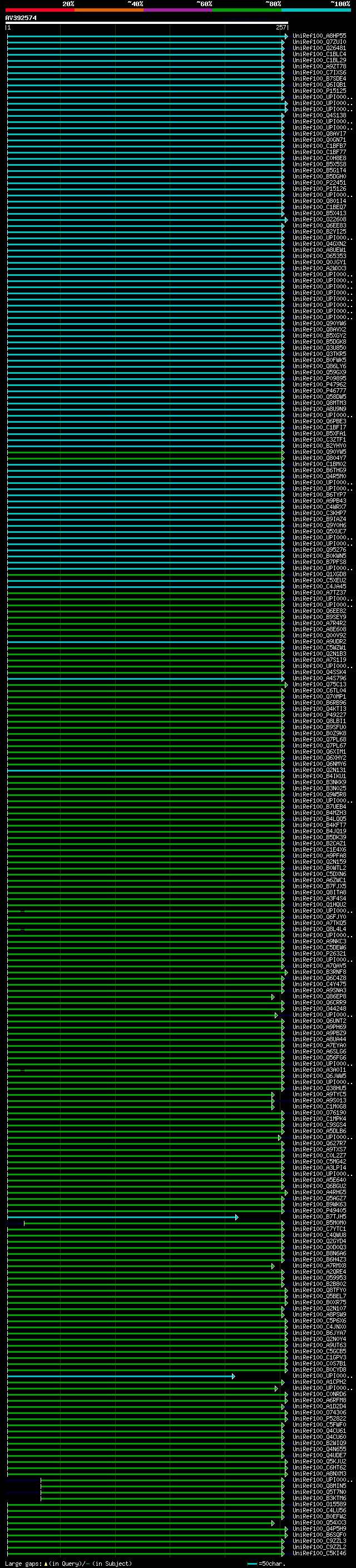Screen dimensions: 356x1568
Task: Click the end position marker 257
Action: [x=280, y=27]
